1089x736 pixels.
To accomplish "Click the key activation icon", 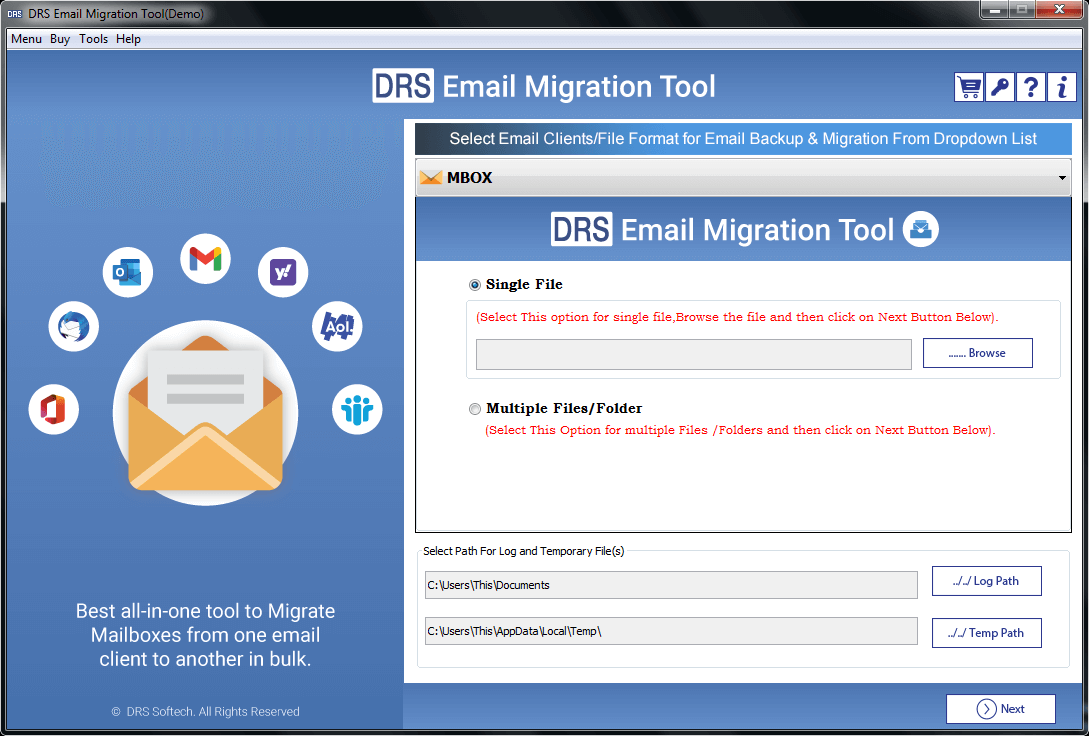I will click(x=999, y=87).
